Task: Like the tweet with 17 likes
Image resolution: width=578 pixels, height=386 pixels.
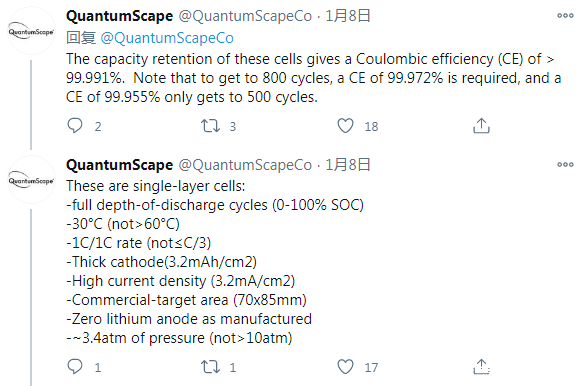Action: pos(345,367)
